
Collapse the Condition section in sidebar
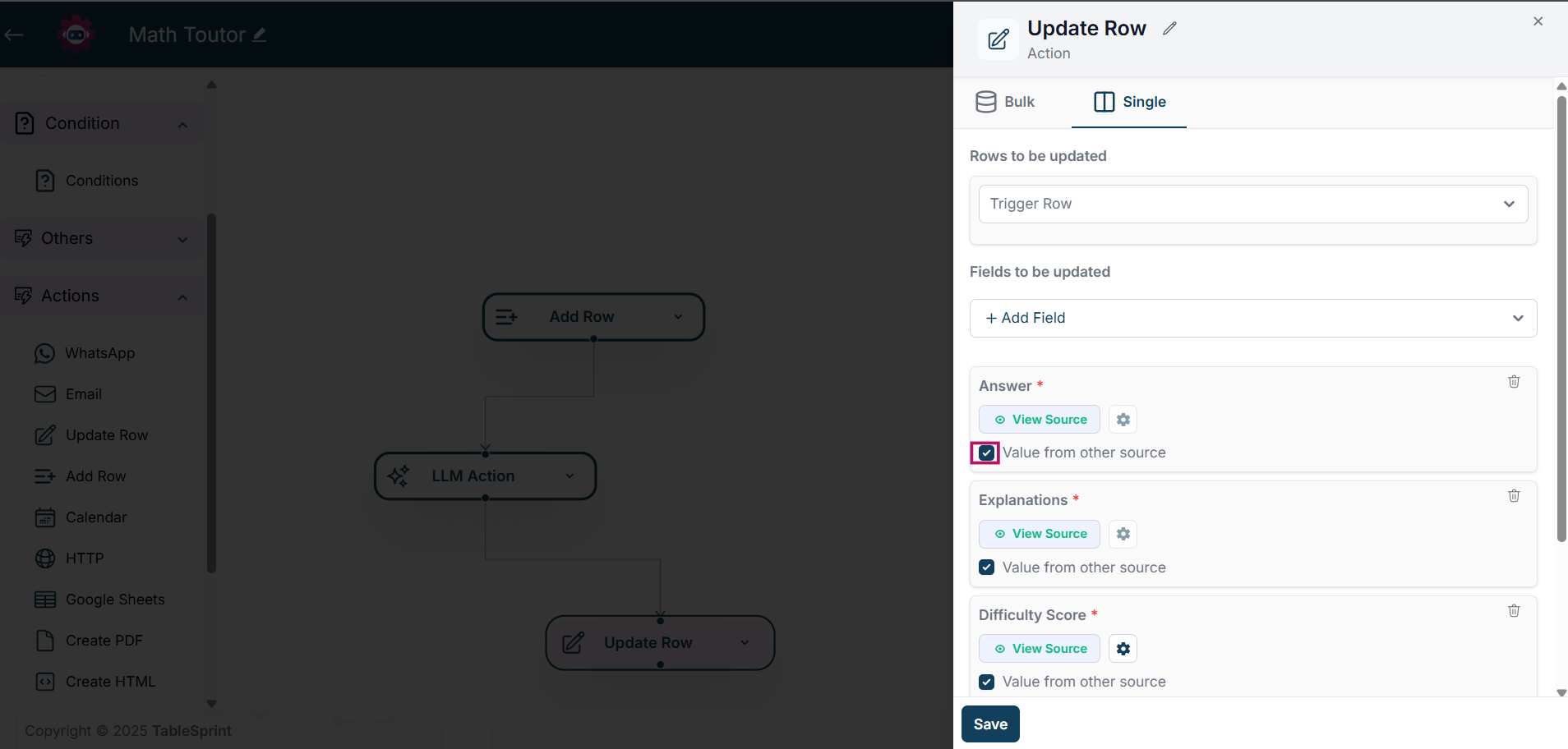pos(182,124)
